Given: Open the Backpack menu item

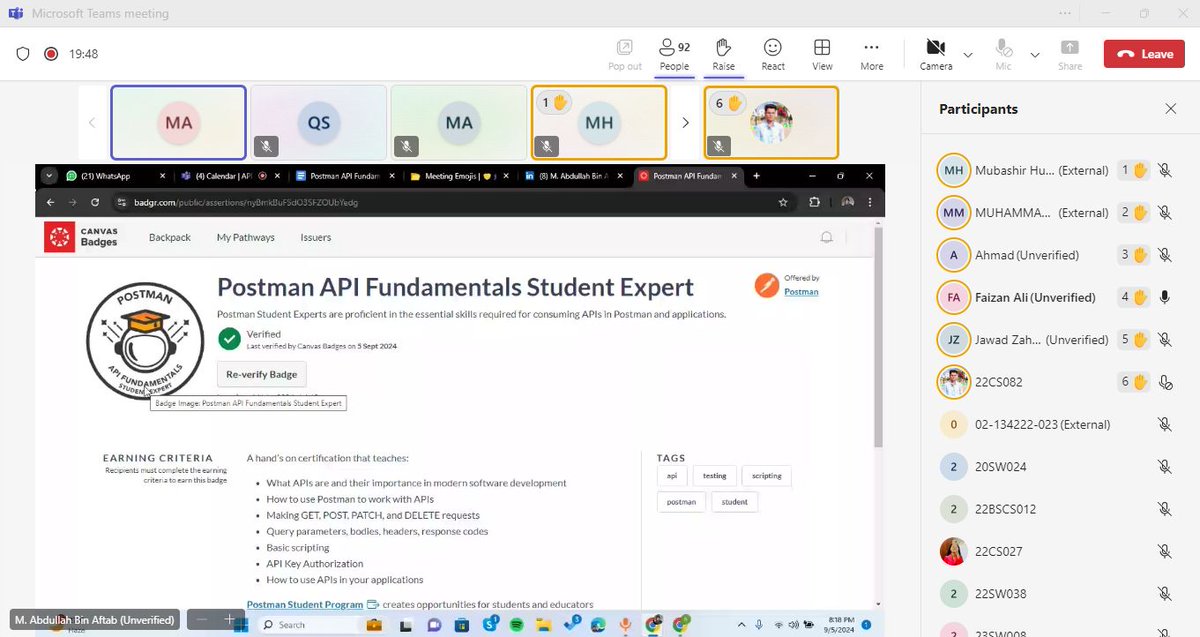Looking at the screenshot, I should click(170, 238).
